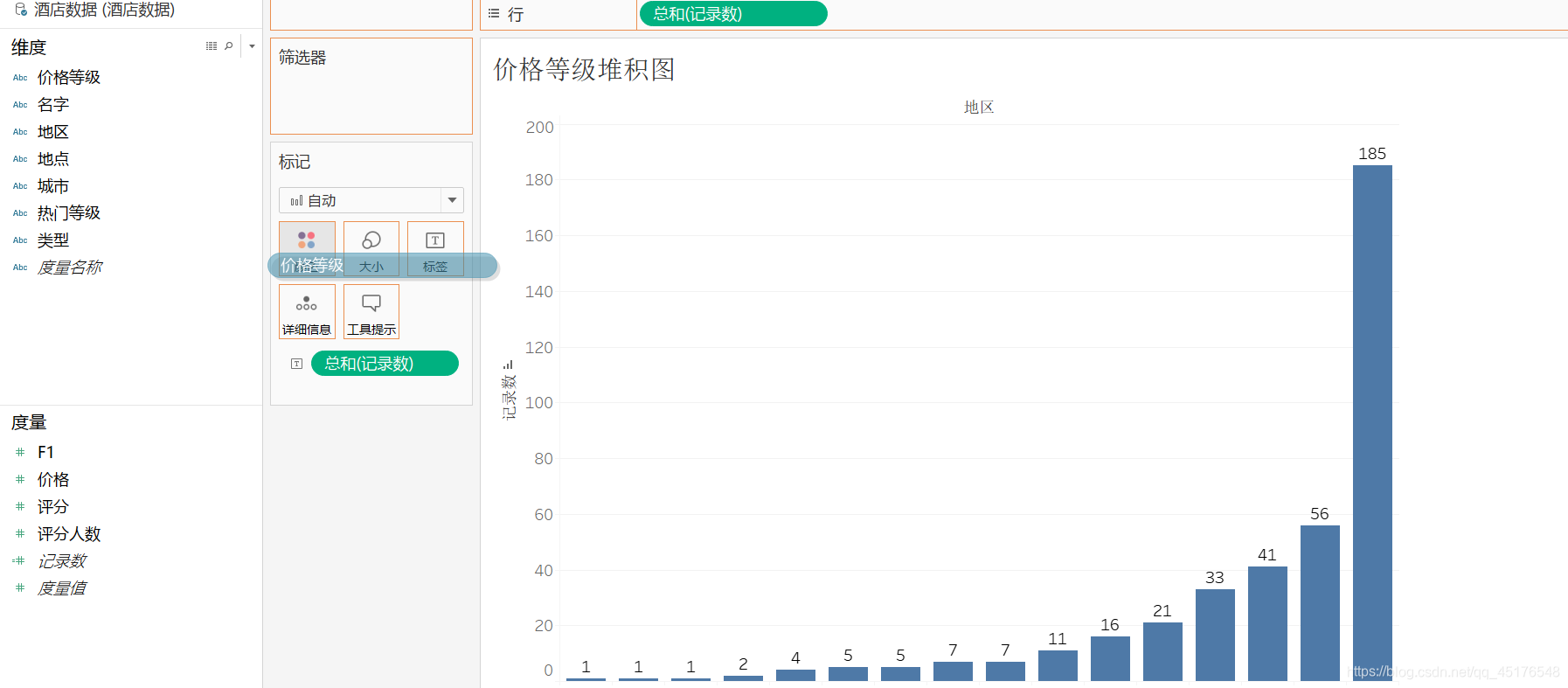Select the 价格等级 dimension field
The width and height of the screenshot is (1568, 688).
click(69, 77)
